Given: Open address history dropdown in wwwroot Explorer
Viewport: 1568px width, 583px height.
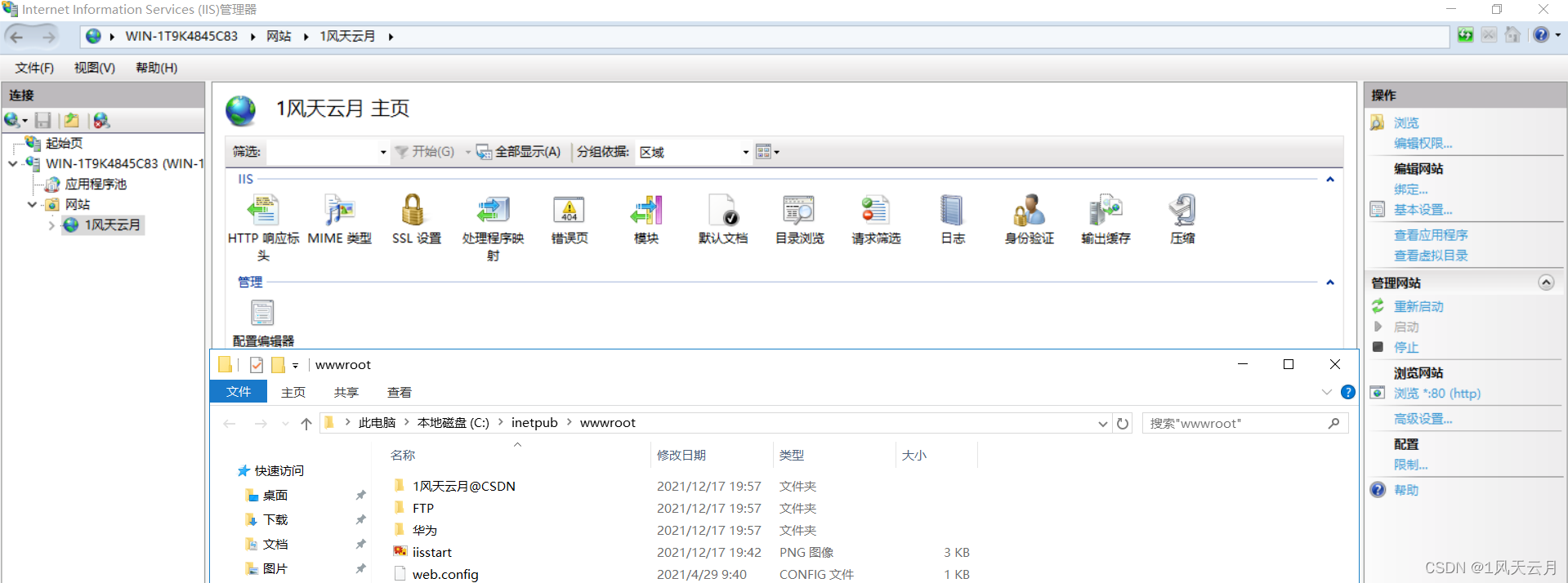Looking at the screenshot, I should click(x=1102, y=424).
